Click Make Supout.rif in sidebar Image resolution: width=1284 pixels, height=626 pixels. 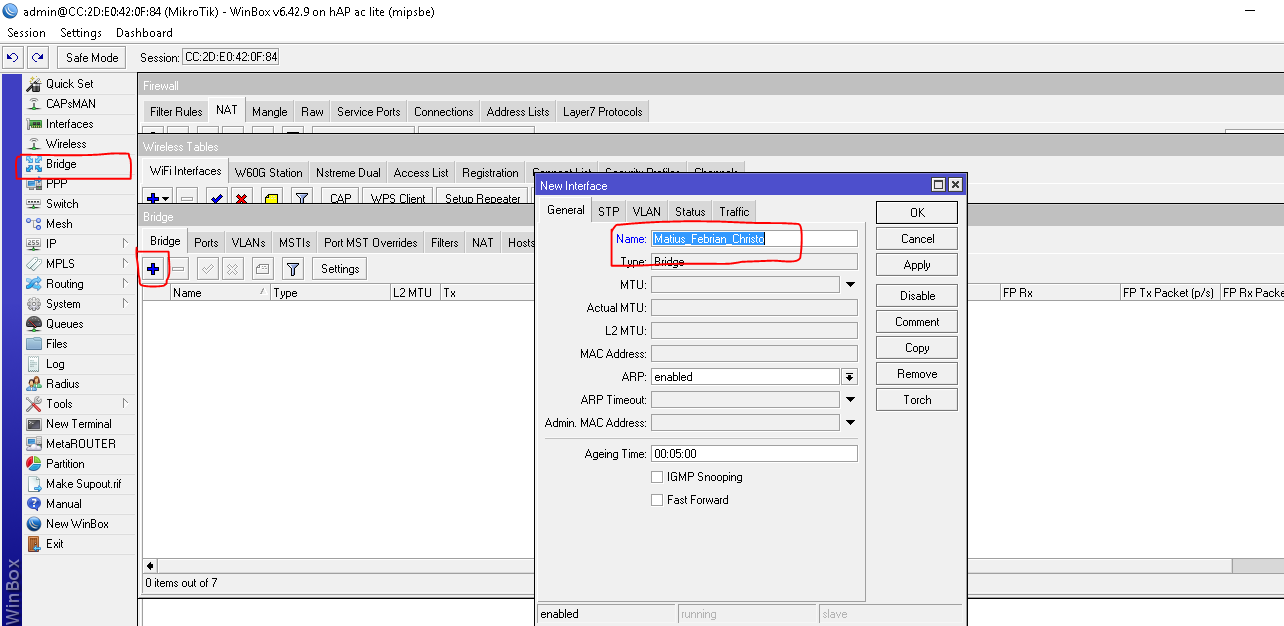pos(83,484)
